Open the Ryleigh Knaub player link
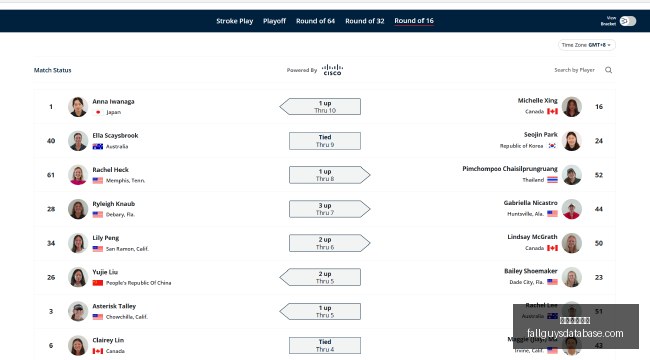This screenshot has width=650, height=360. (114, 204)
